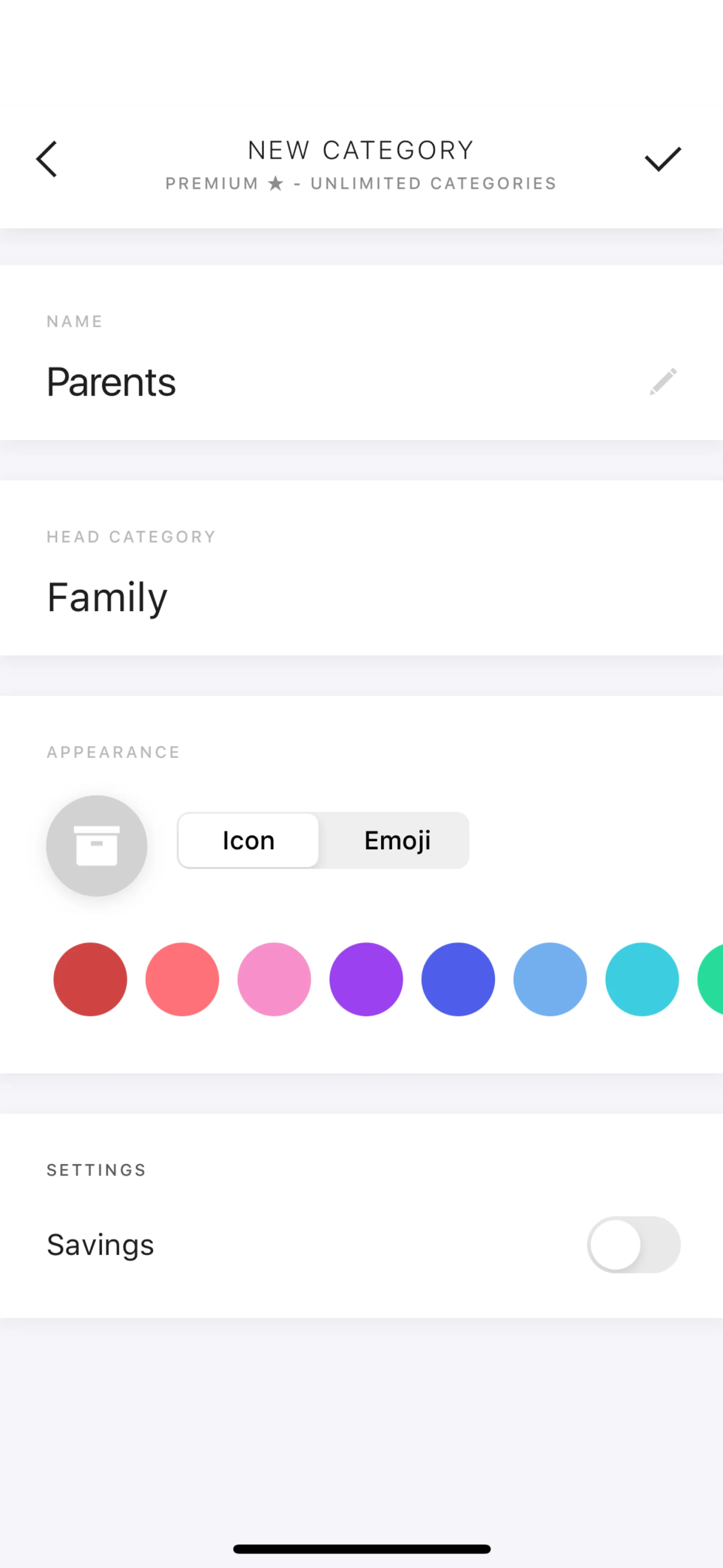Tap the pencil edit icon beside Parents
723x1568 pixels.
[x=663, y=382]
